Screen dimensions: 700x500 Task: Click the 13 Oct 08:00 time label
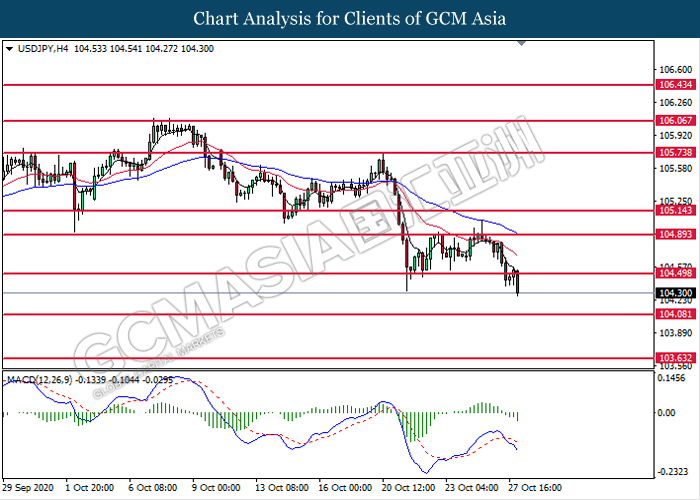282,488
